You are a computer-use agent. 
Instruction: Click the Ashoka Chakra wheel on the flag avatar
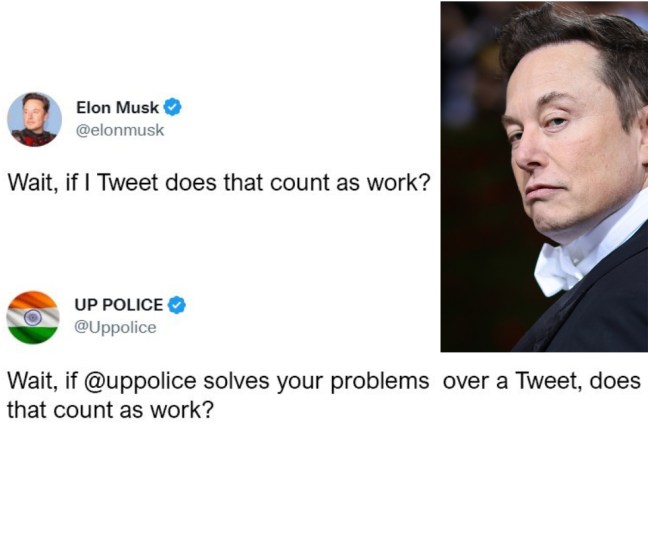click(x=34, y=318)
